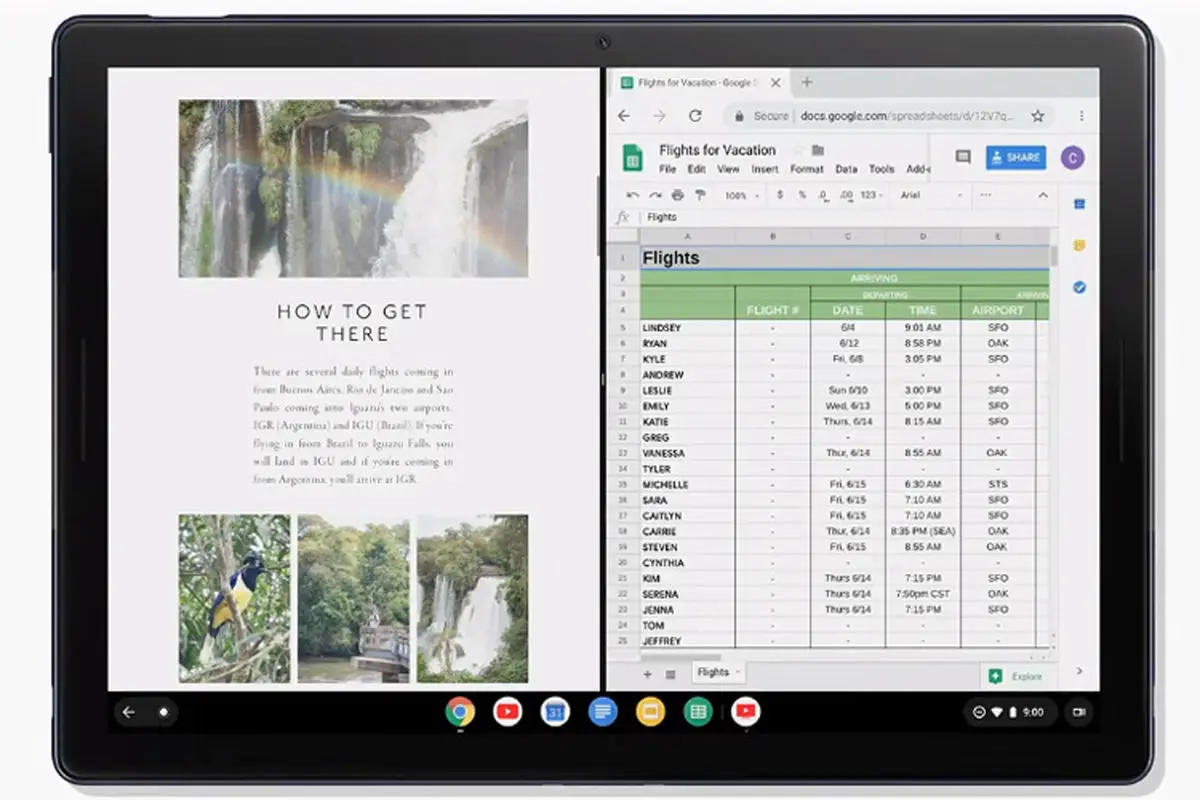Apply currency format with the dollar icon
The image size is (1200, 800).
click(x=780, y=195)
